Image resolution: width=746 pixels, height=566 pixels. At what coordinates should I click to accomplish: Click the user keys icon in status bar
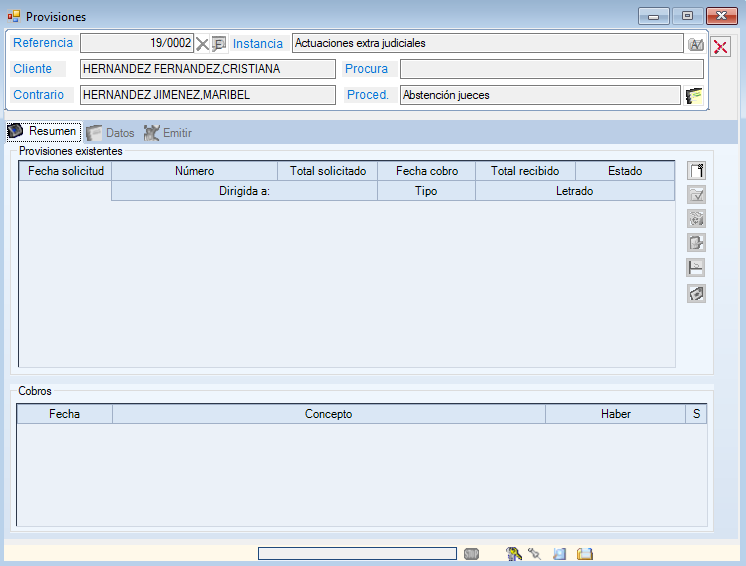tap(514, 553)
